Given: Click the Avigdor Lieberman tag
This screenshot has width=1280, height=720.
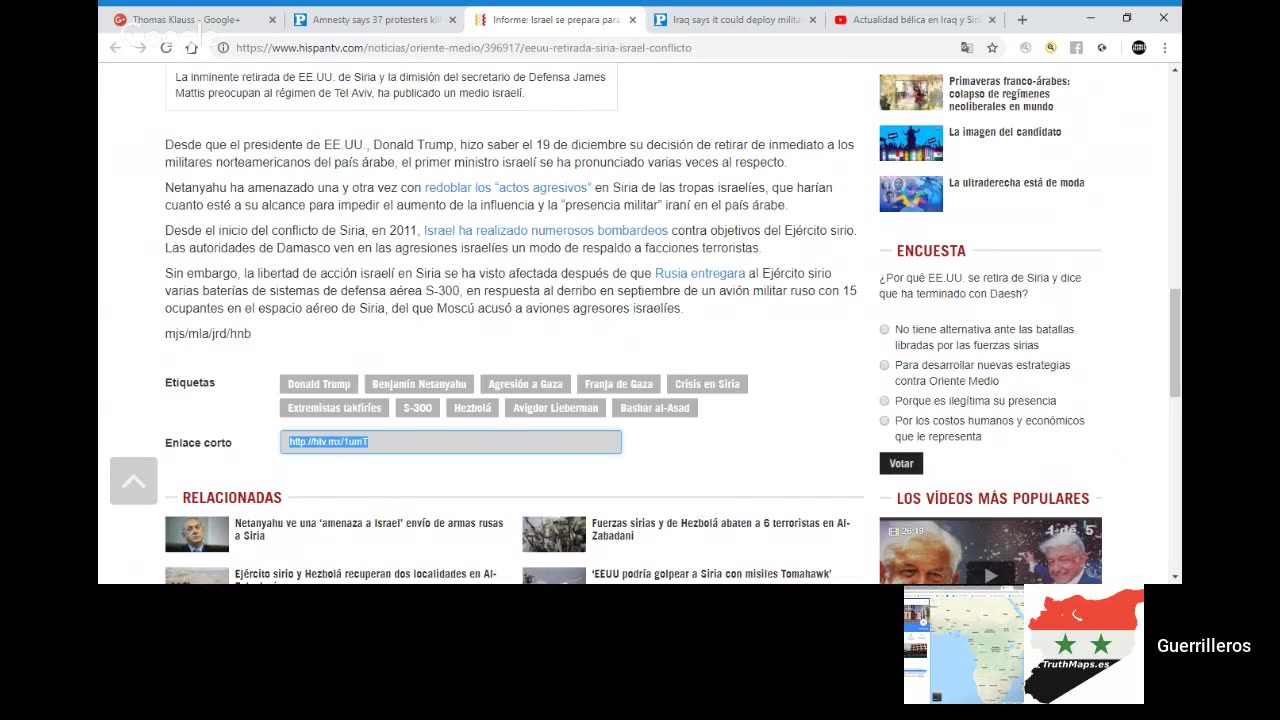Looking at the screenshot, I should 555,408.
